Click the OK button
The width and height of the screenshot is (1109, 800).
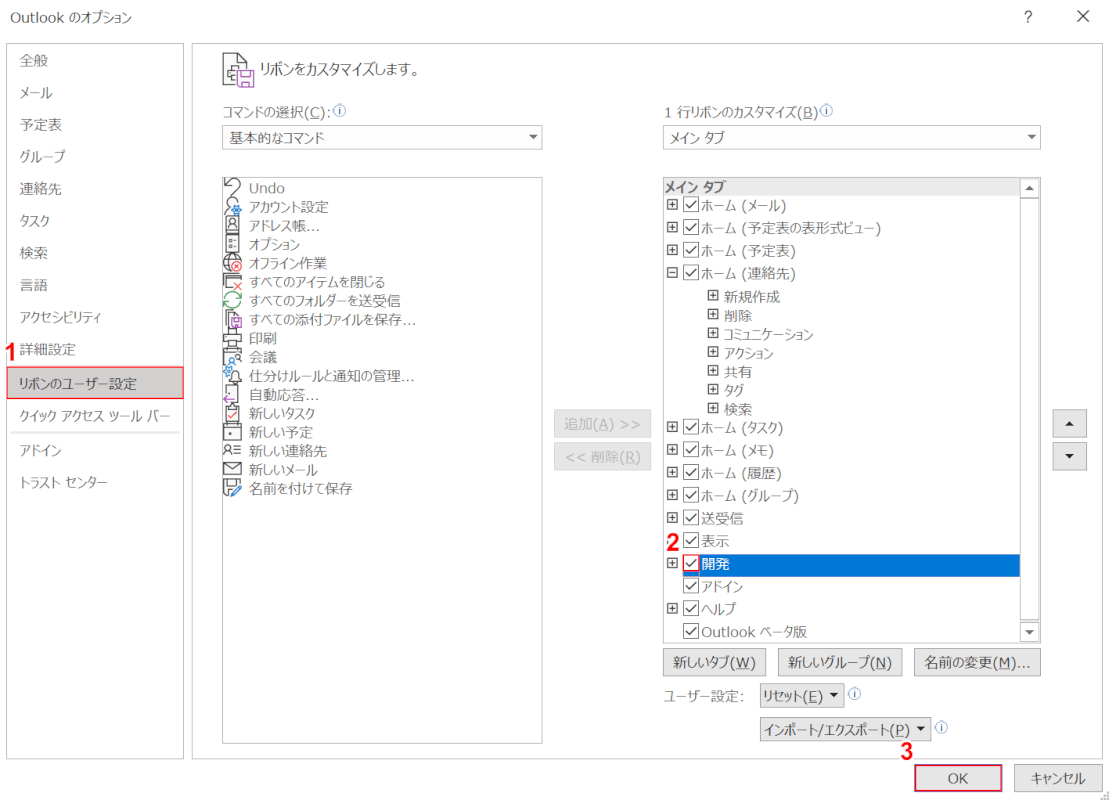point(958,778)
